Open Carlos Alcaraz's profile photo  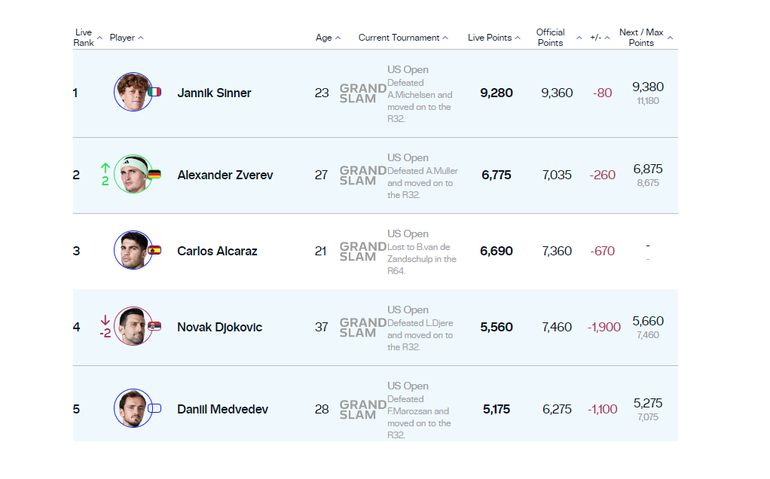(x=133, y=250)
